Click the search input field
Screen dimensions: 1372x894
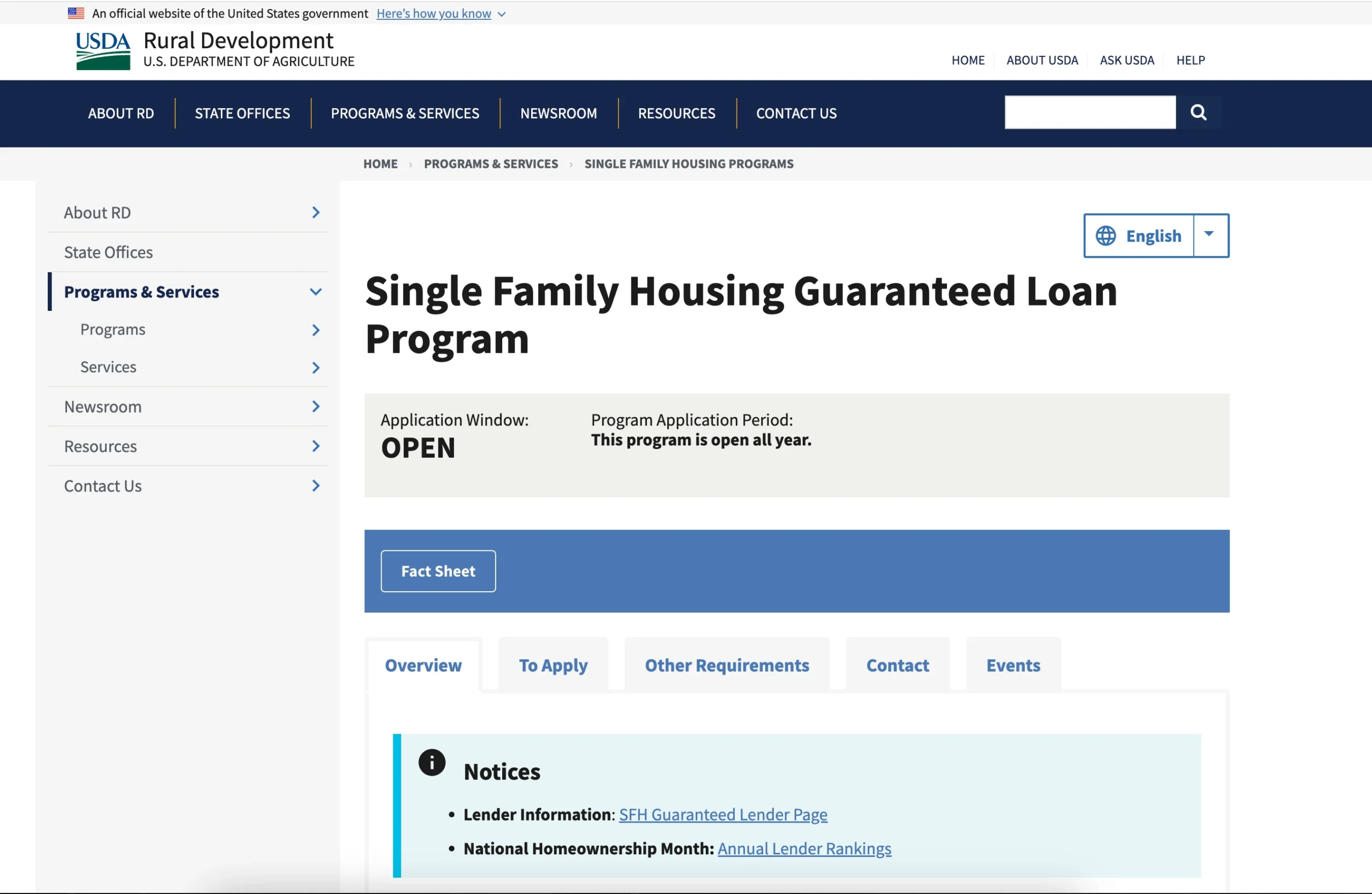[x=1090, y=112]
